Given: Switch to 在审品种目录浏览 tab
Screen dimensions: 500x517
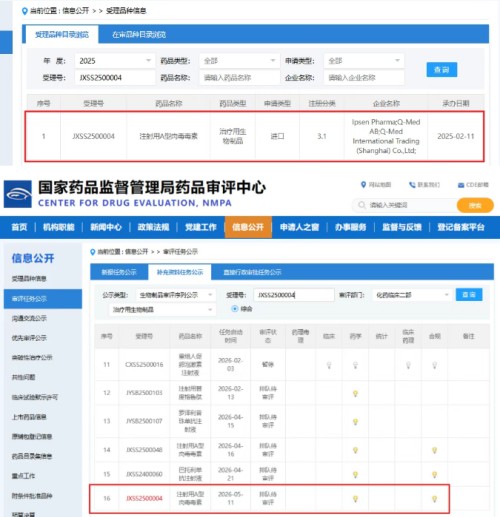Looking at the screenshot, I should pyautogui.click(x=139, y=35).
